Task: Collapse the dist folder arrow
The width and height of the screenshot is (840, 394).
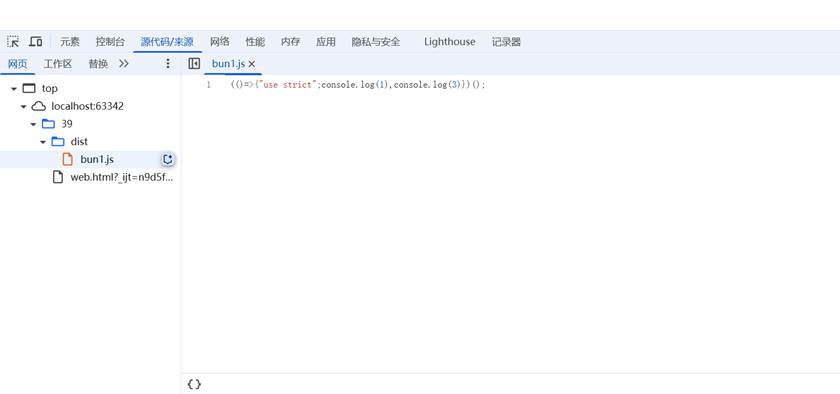Action: pos(43,142)
